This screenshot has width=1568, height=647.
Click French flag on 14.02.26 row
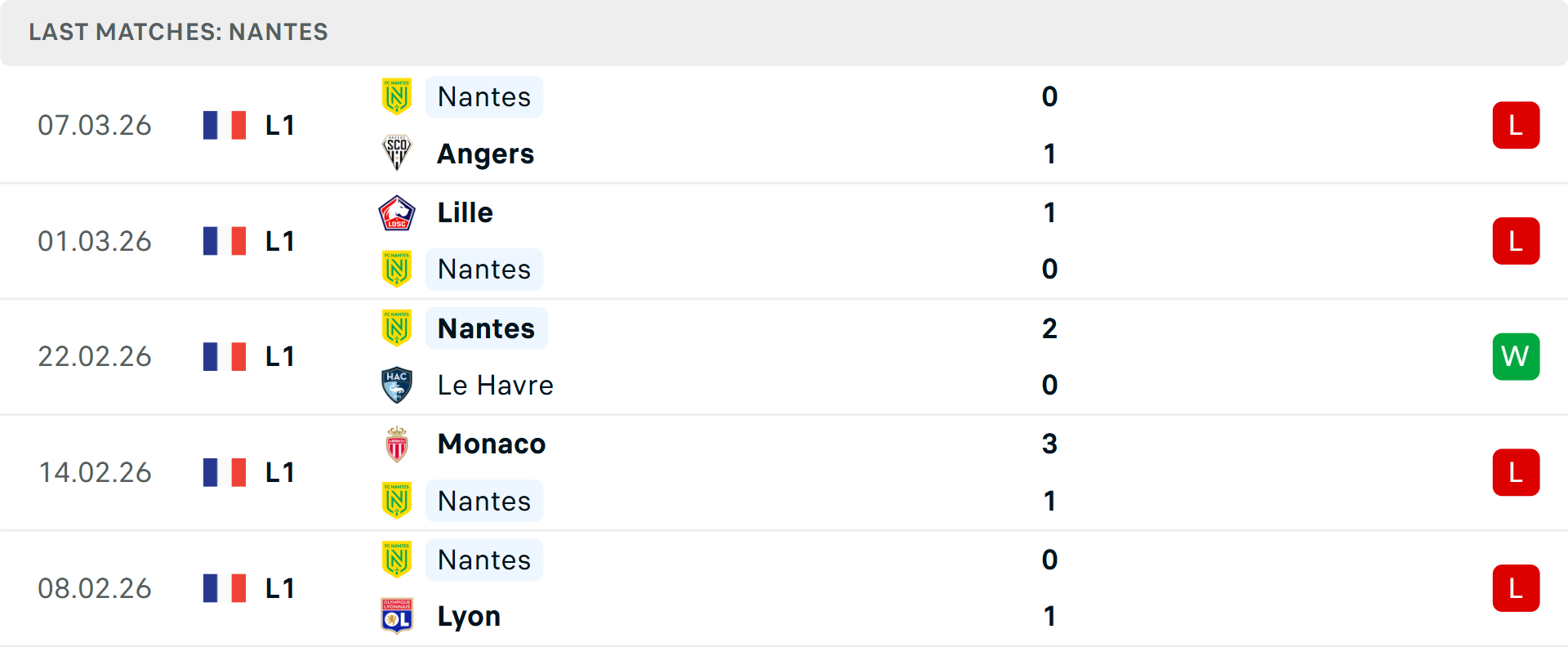point(225,472)
